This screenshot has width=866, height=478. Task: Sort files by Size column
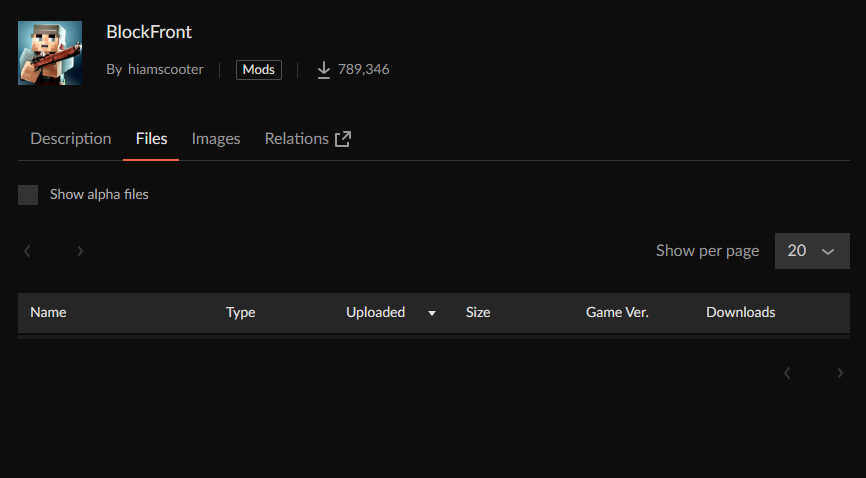click(478, 312)
